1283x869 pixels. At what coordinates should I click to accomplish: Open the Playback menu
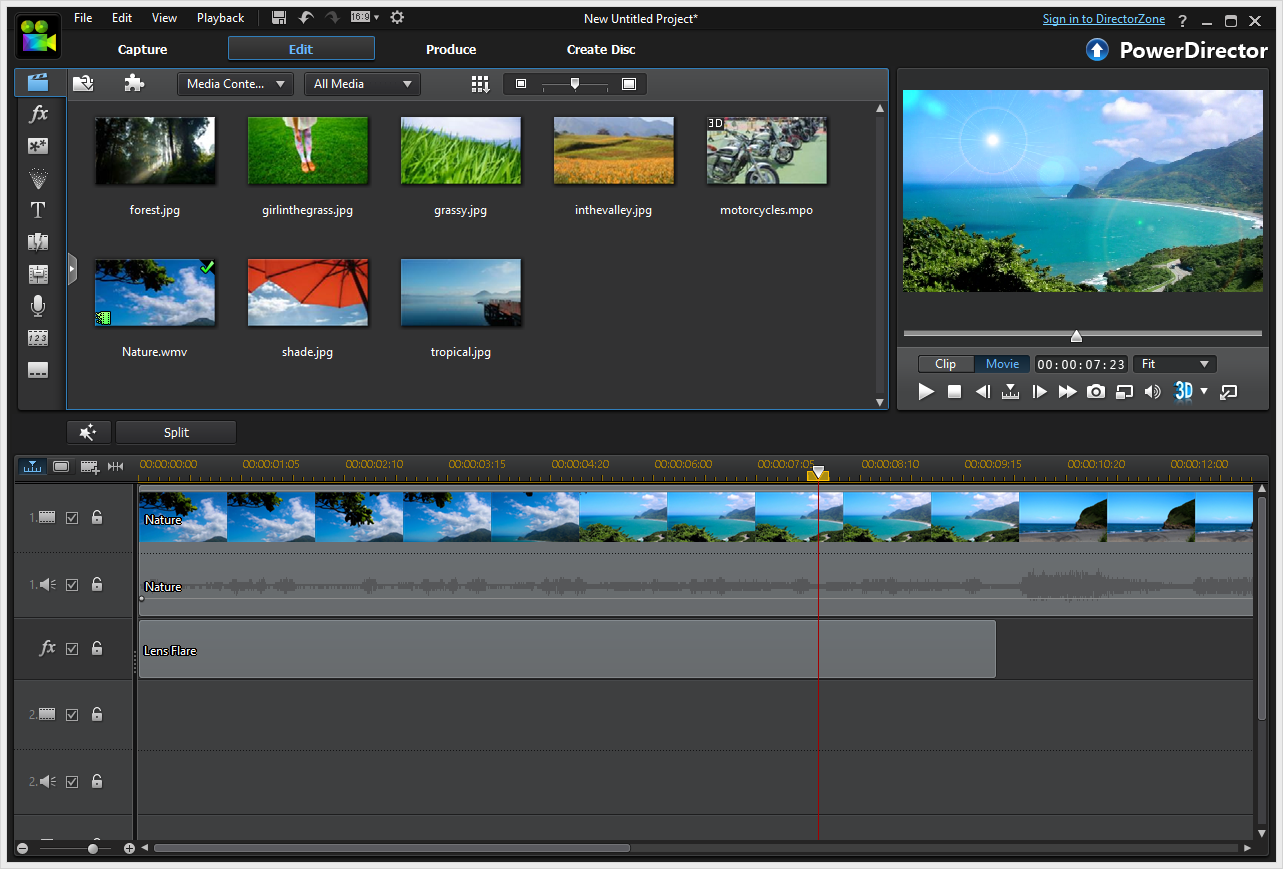coord(220,18)
